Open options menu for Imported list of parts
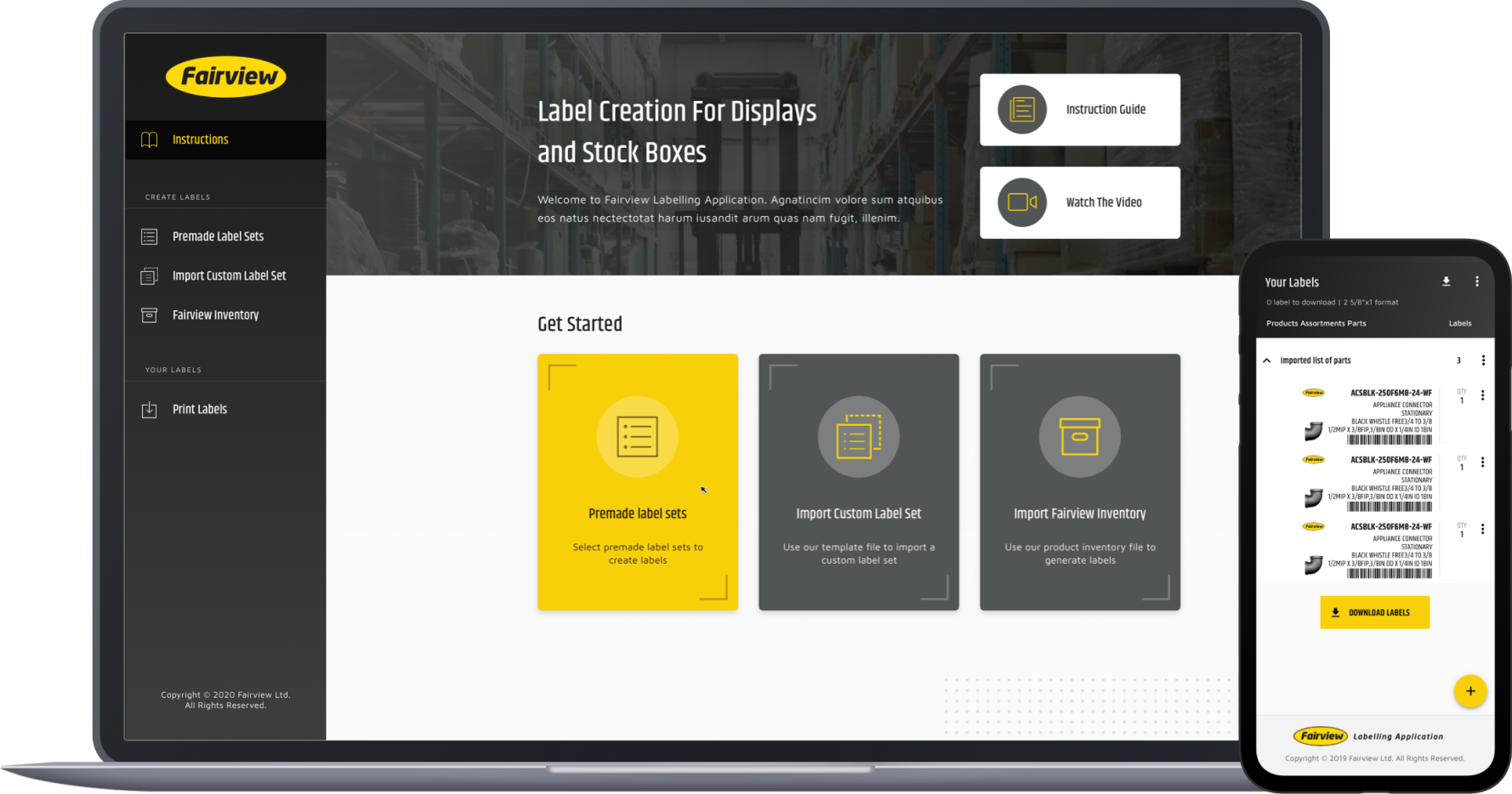This screenshot has width=1512, height=794. [1483, 360]
